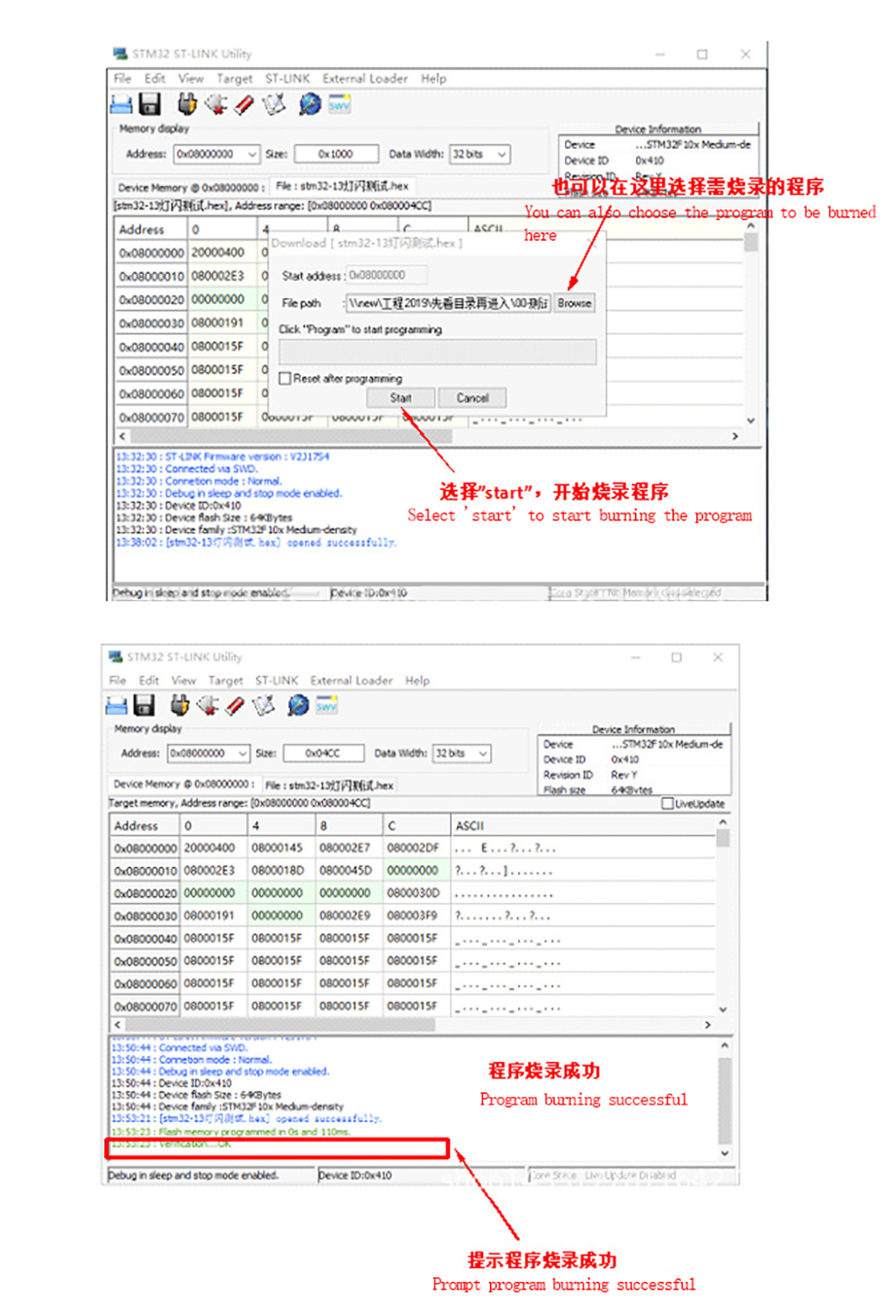Open Address dropdown in upper window
Image resolution: width=896 pixels, height=1316 pixels.
252,154
